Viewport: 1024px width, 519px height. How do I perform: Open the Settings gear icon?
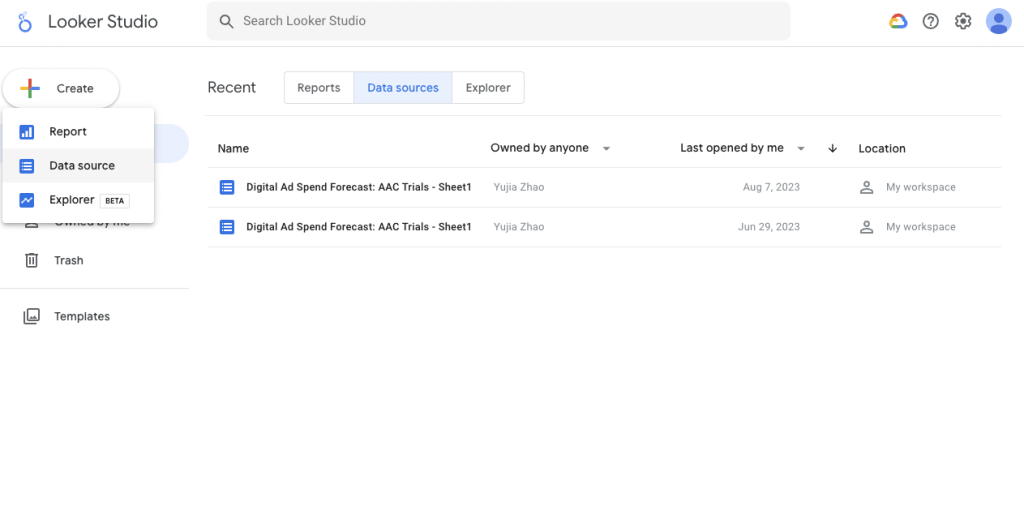tap(963, 22)
